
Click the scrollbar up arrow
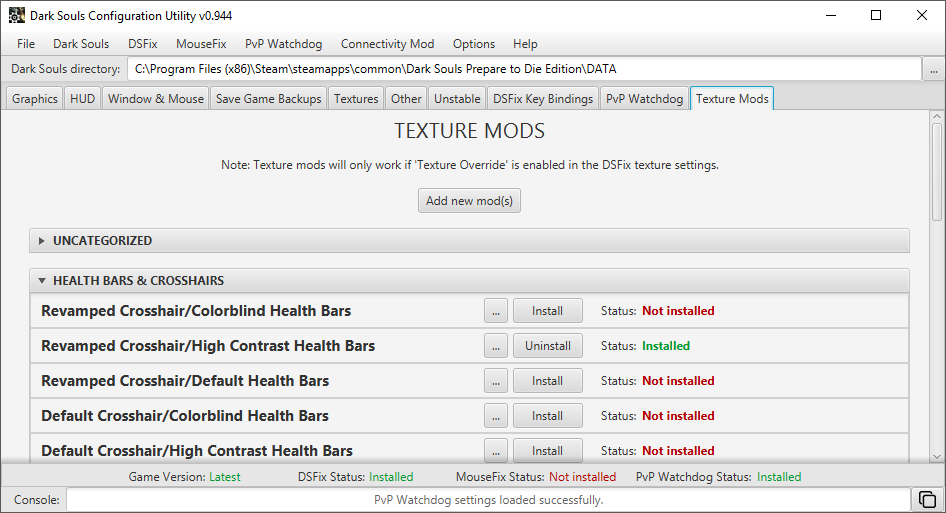pyautogui.click(x=936, y=116)
